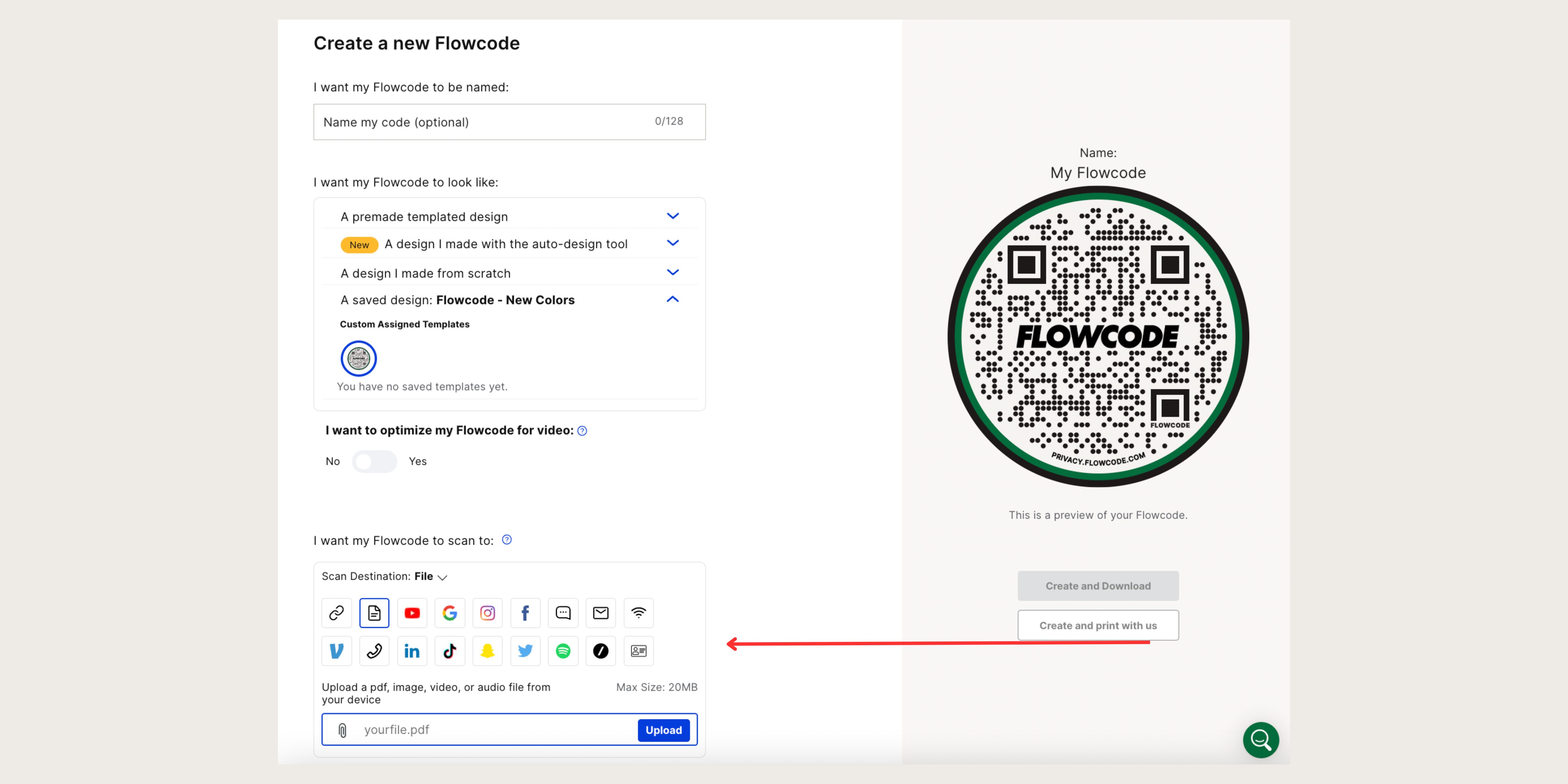Collapse the saved design Flowcode - New Colors

click(x=673, y=299)
